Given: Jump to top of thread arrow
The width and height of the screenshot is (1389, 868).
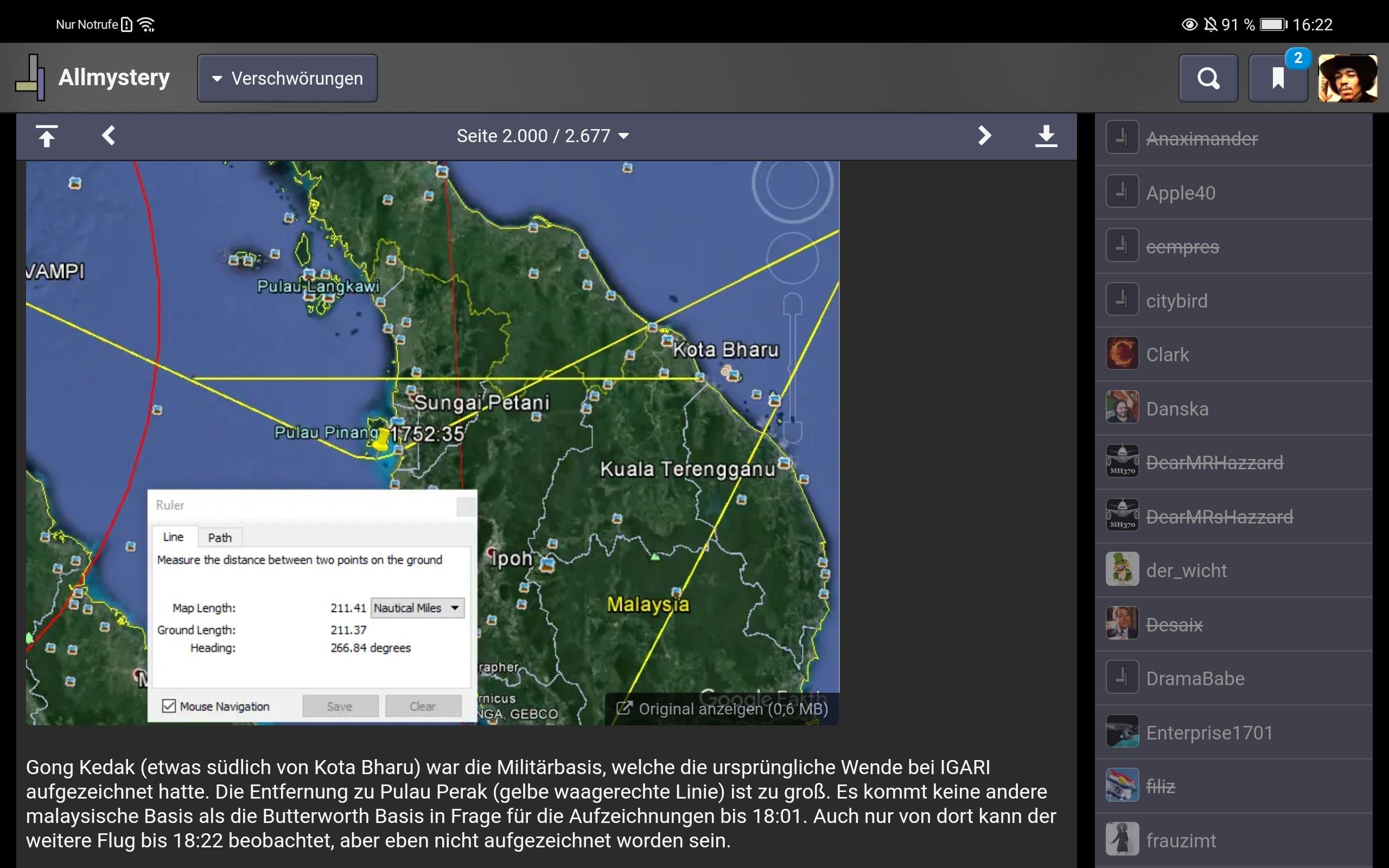Looking at the screenshot, I should [47, 136].
